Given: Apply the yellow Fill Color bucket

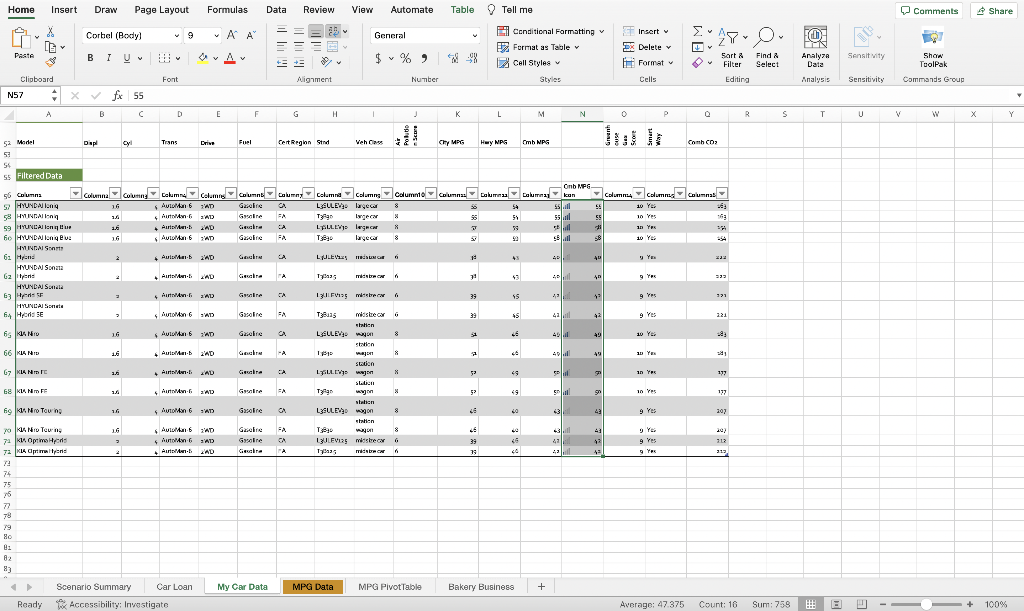Looking at the screenshot, I should [x=202, y=58].
